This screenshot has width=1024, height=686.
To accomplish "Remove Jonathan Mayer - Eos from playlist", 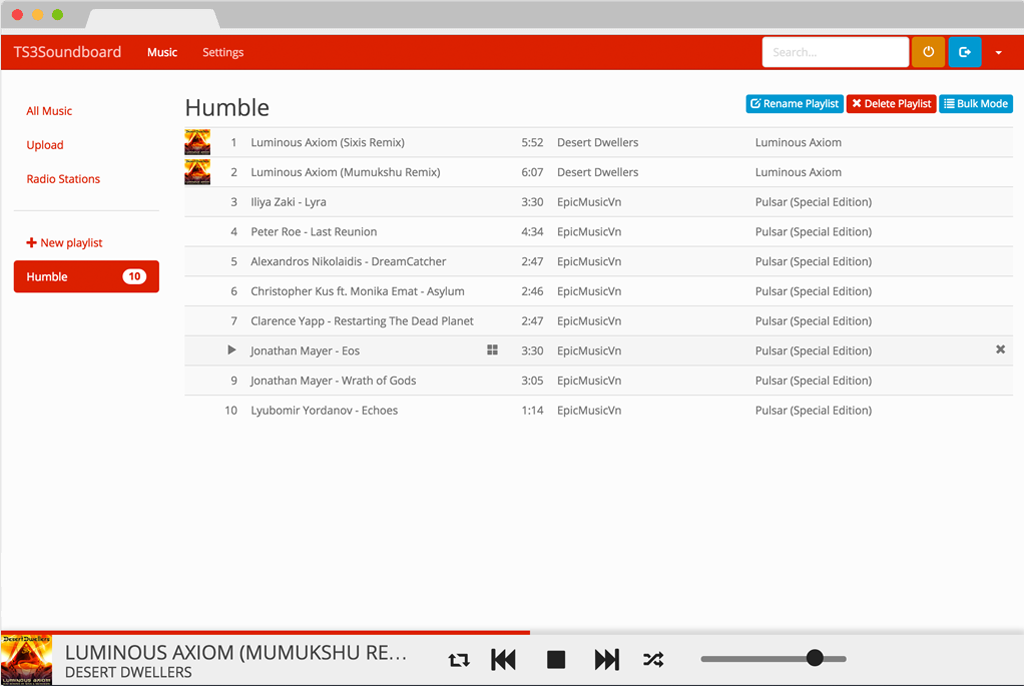I will pyautogui.click(x=1000, y=350).
